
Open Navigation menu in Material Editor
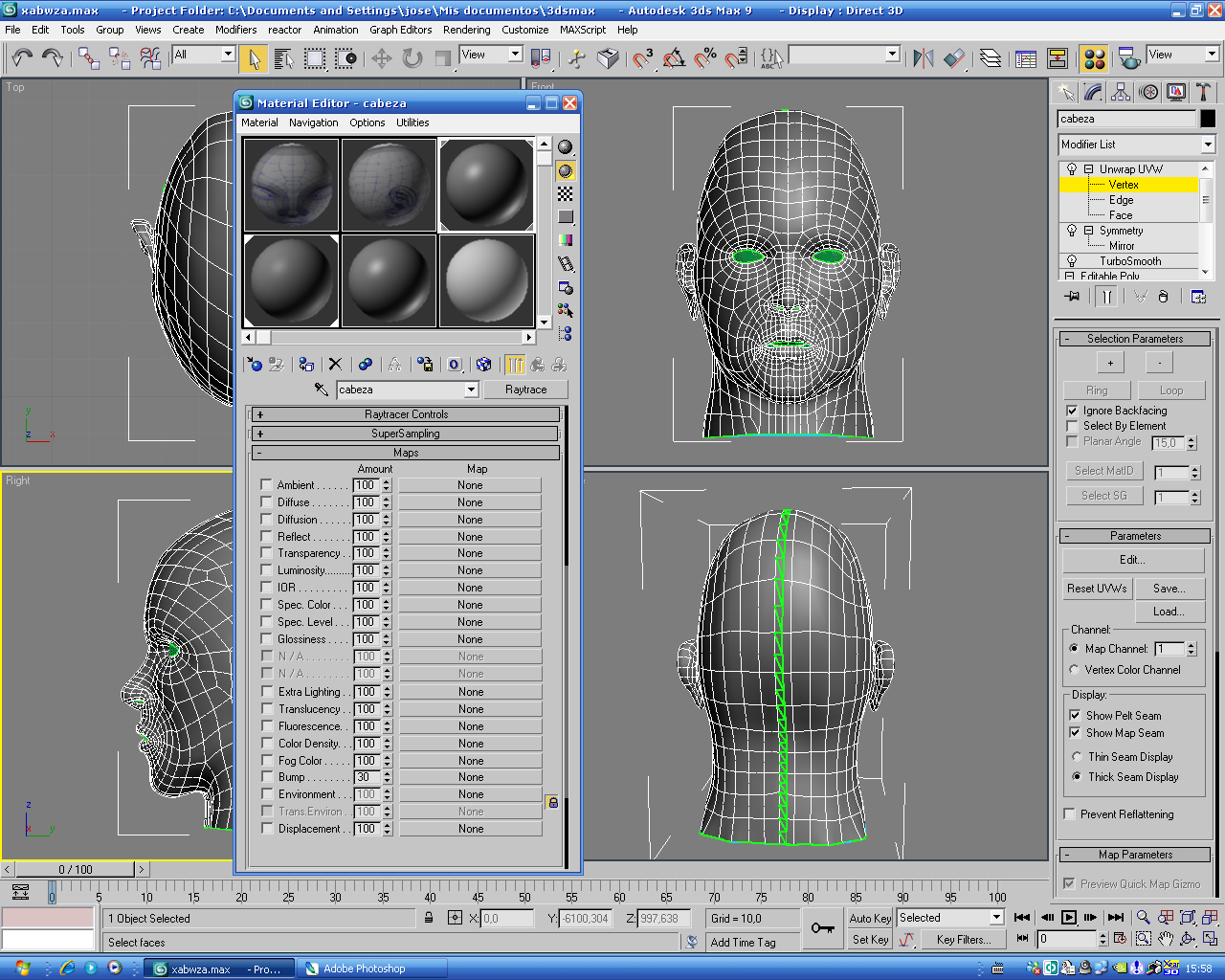[313, 122]
